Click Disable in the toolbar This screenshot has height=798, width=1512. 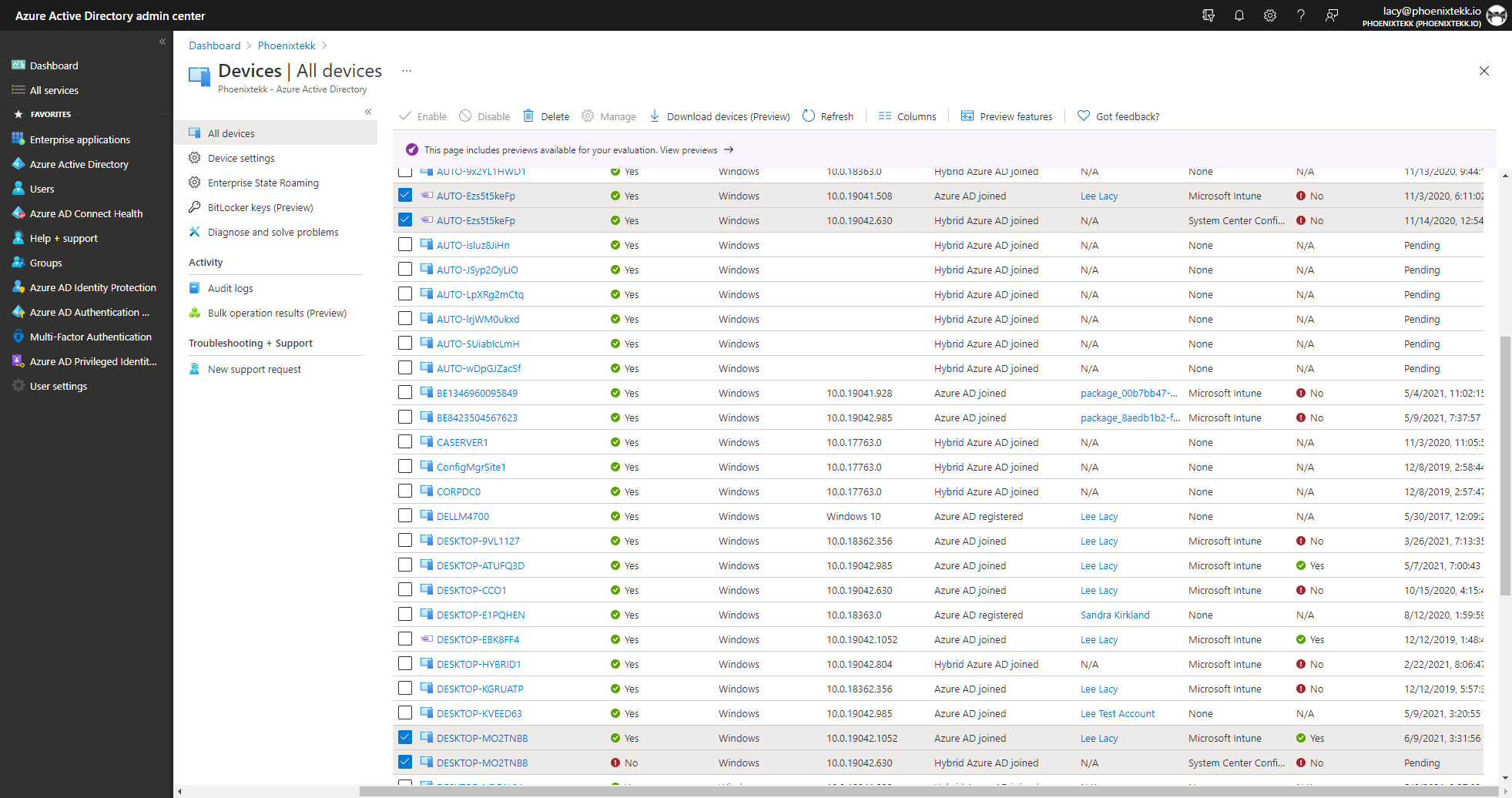tap(484, 116)
